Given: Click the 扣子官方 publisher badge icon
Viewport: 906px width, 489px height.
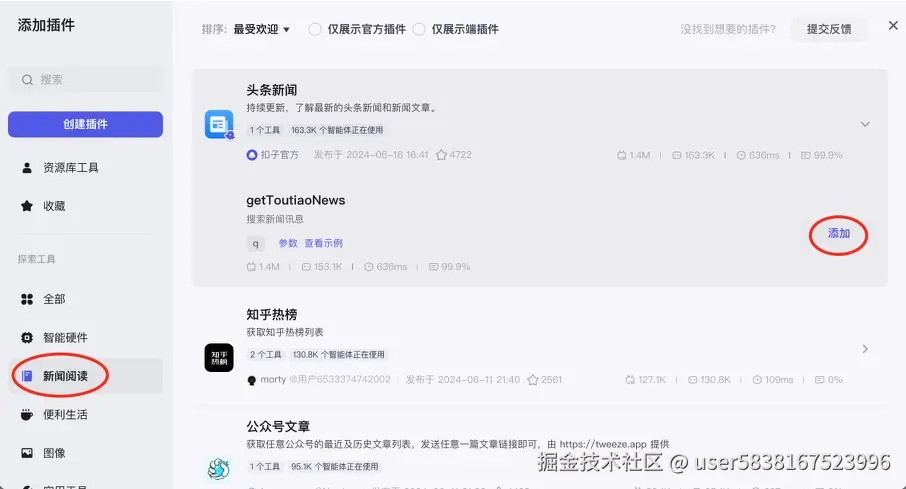Looking at the screenshot, I should (x=251, y=155).
